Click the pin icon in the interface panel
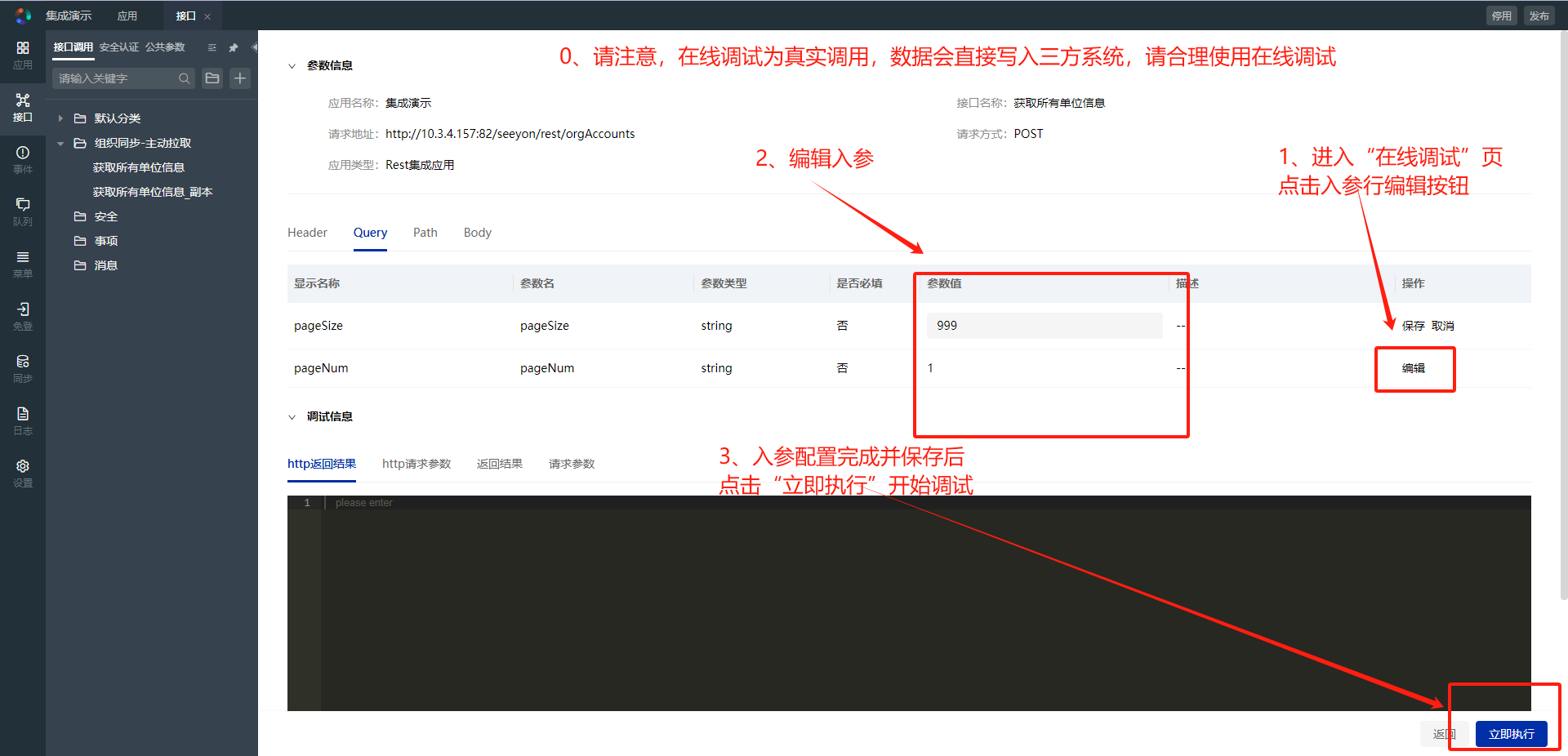1568x756 pixels. tap(234, 47)
